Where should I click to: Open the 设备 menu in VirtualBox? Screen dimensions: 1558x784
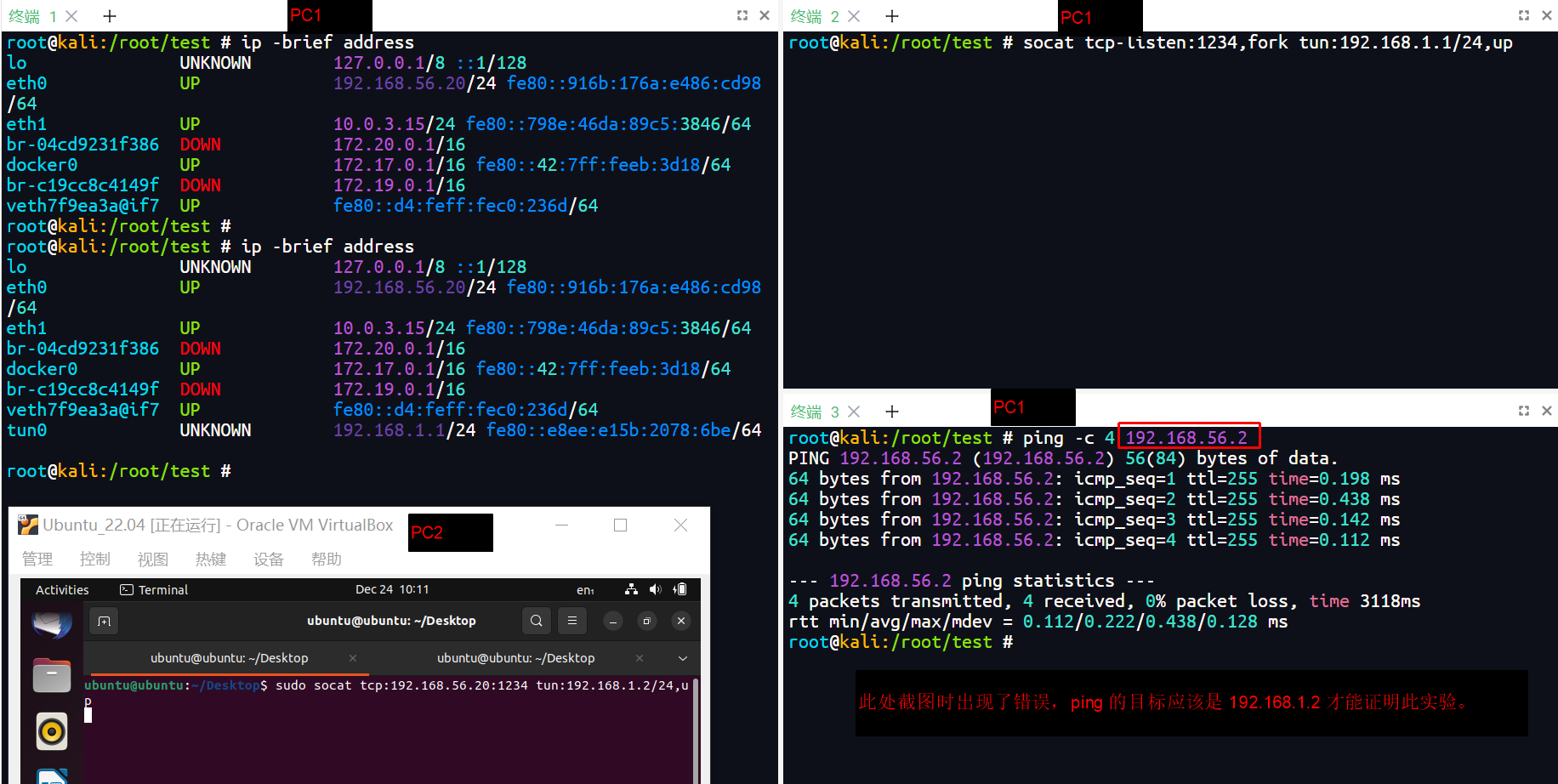tap(268, 560)
